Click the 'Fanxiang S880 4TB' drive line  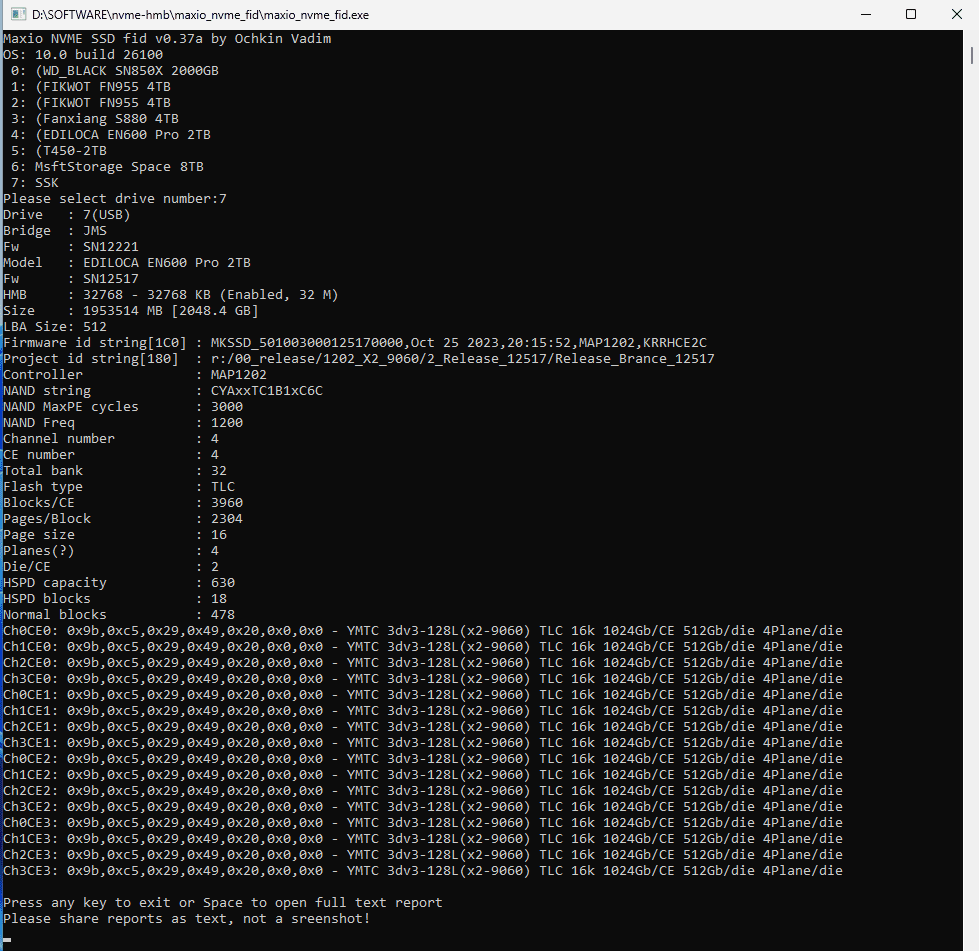coord(94,119)
